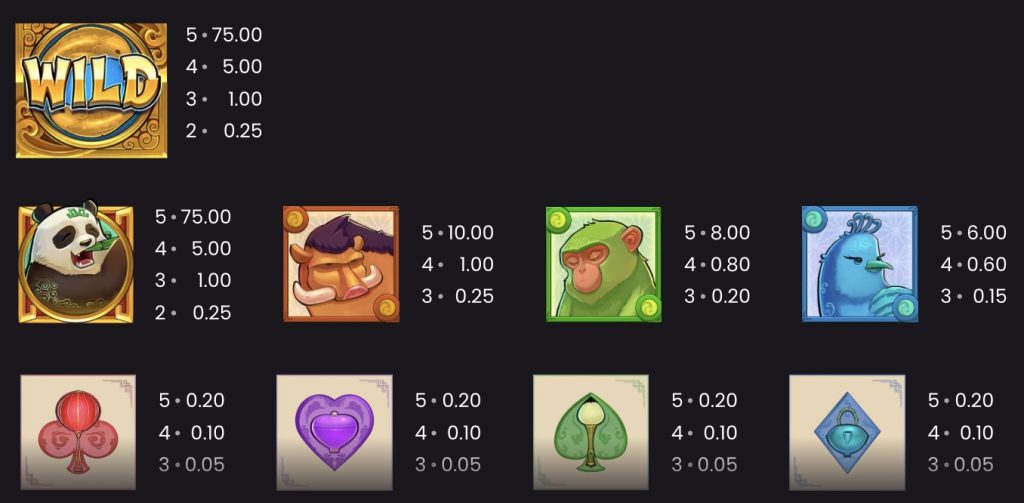Click the blue diamond padlock symbol
The image size is (1024, 503).
point(847,432)
